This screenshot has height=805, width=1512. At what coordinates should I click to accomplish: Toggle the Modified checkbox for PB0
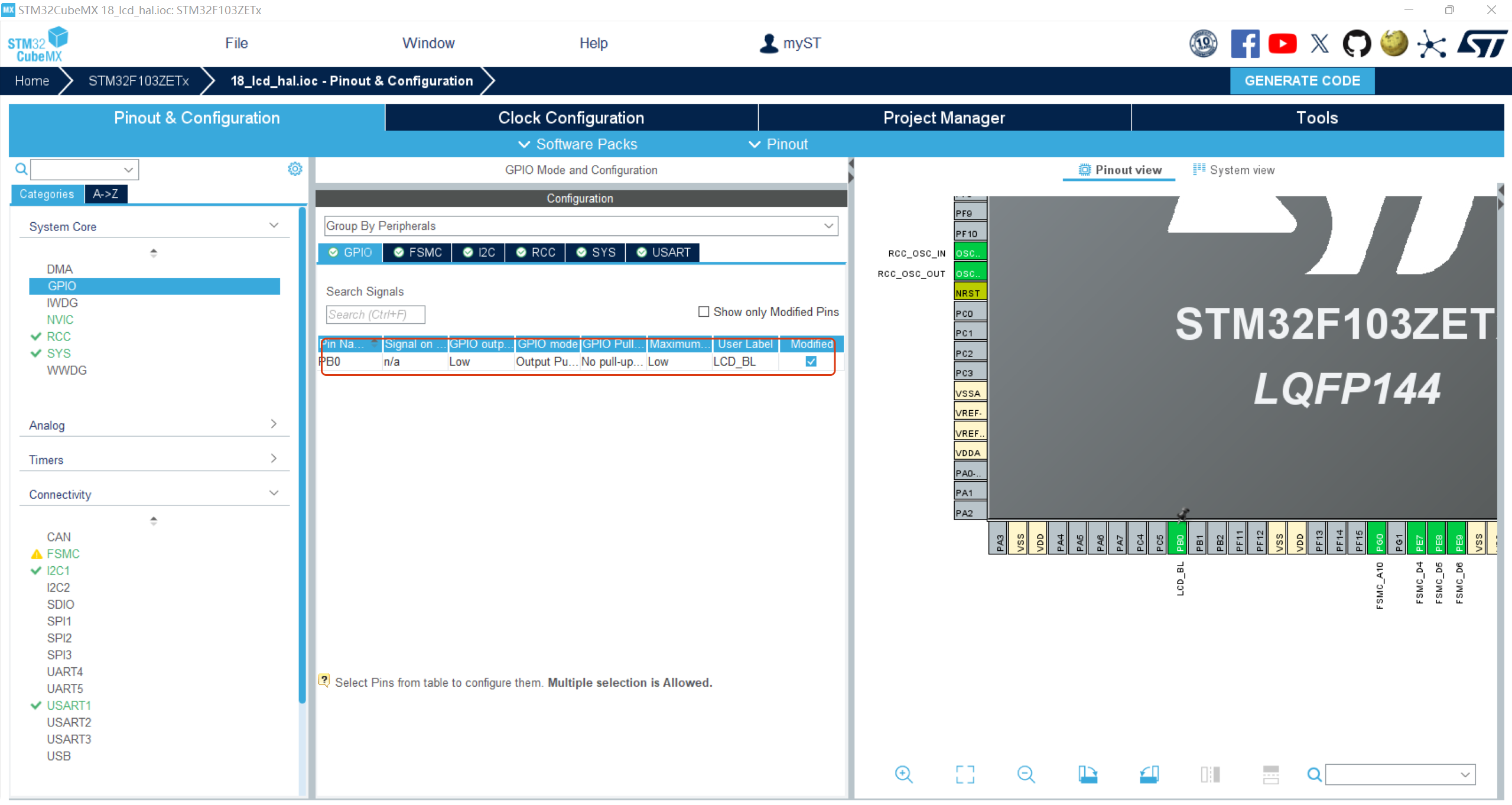pyautogui.click(x=811, y=361)
